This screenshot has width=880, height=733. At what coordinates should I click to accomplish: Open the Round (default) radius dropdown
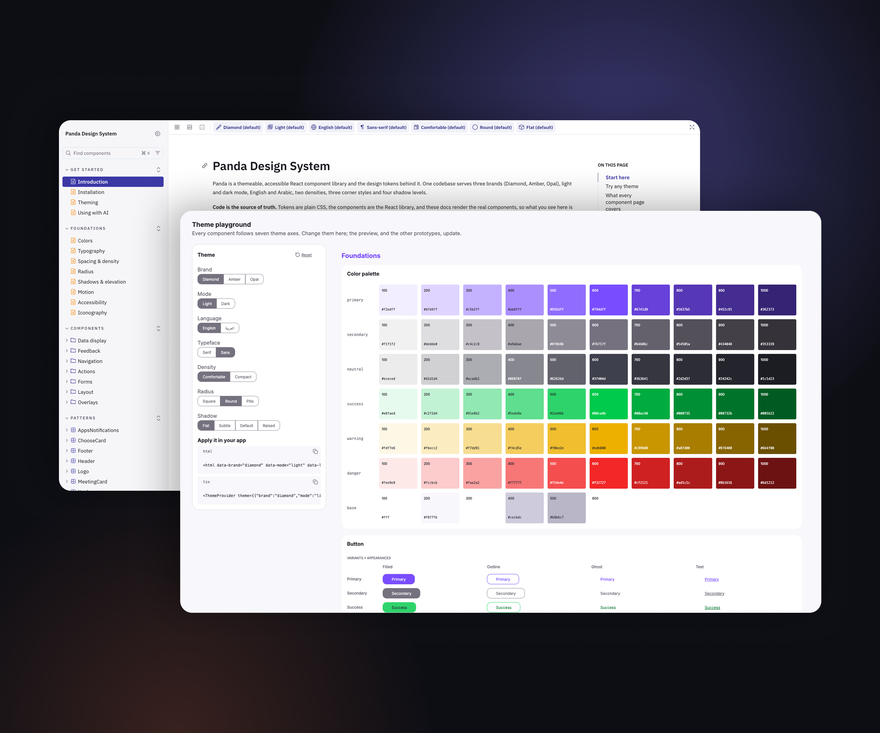click(x=492, y=127)
